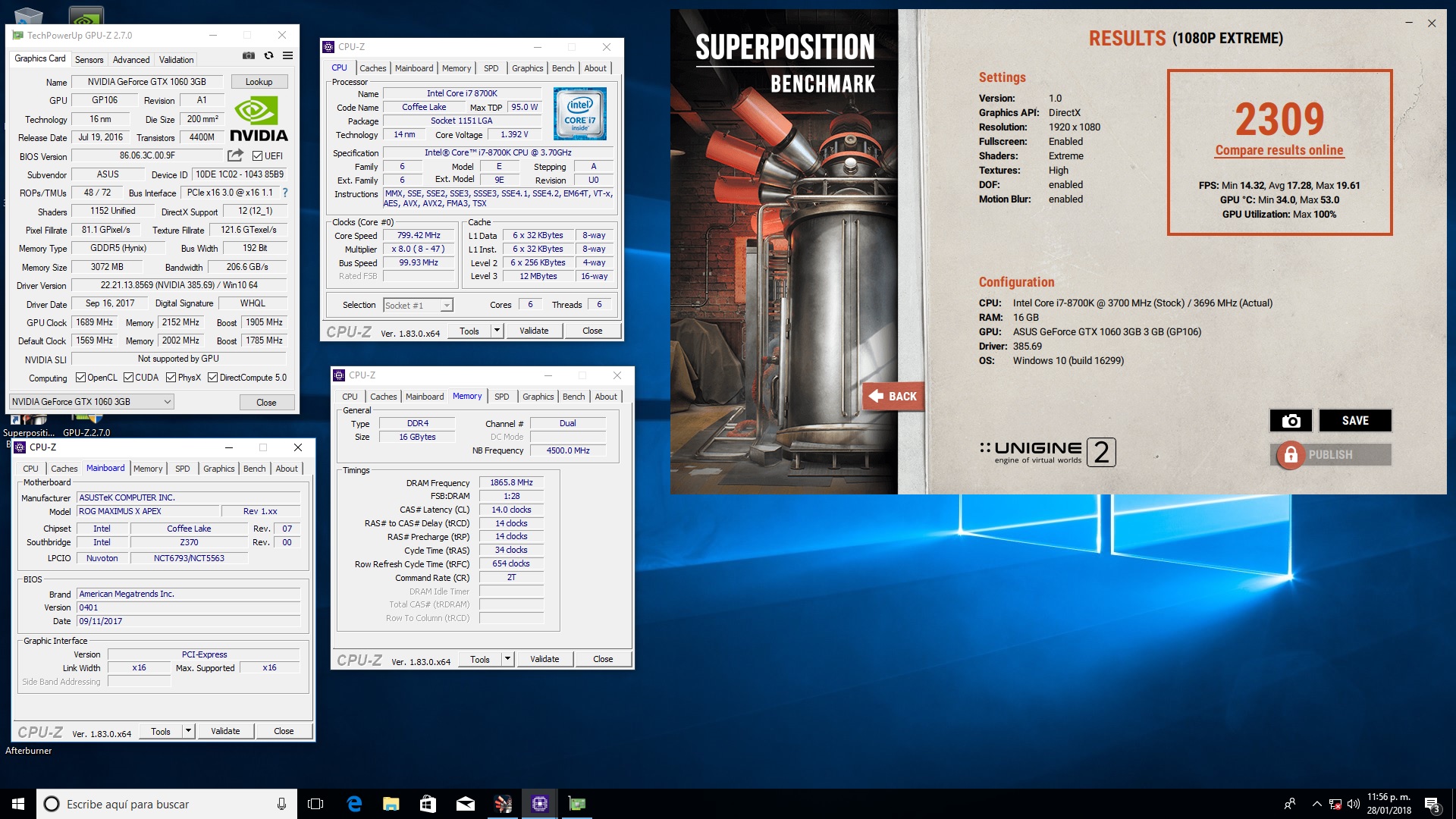Image resolution: width=1456 pixels, height=819 pixels.
Task: Click Validate in top CPU-Z window
Action: (534, 331)
